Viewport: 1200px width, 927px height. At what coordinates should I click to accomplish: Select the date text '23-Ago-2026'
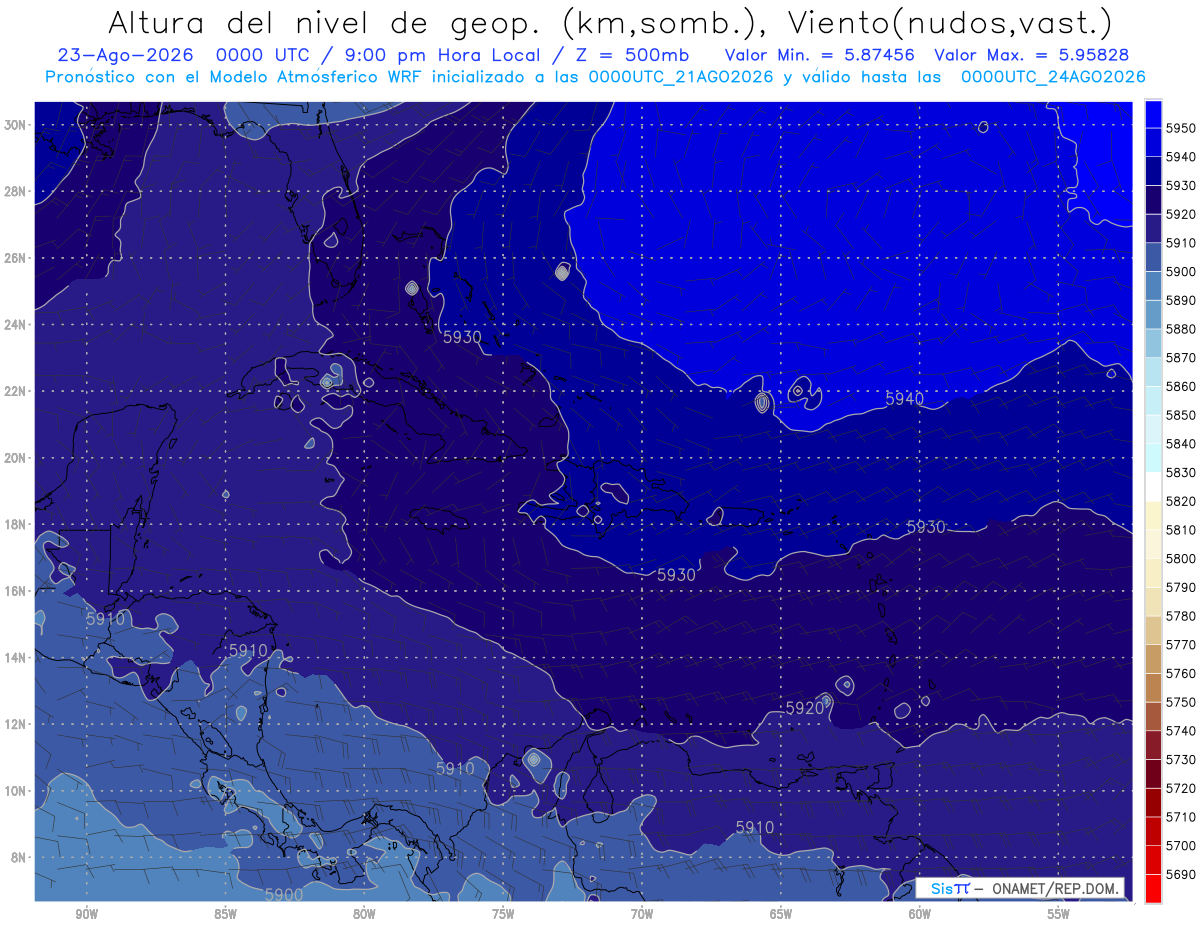(x=125, y=56)
